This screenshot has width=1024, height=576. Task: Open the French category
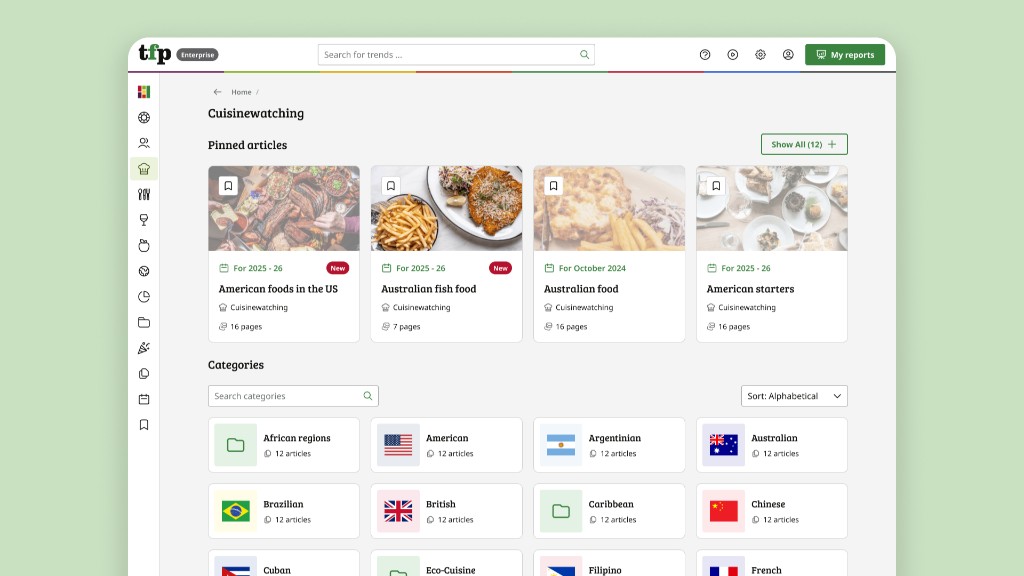[x=772, y=564]
